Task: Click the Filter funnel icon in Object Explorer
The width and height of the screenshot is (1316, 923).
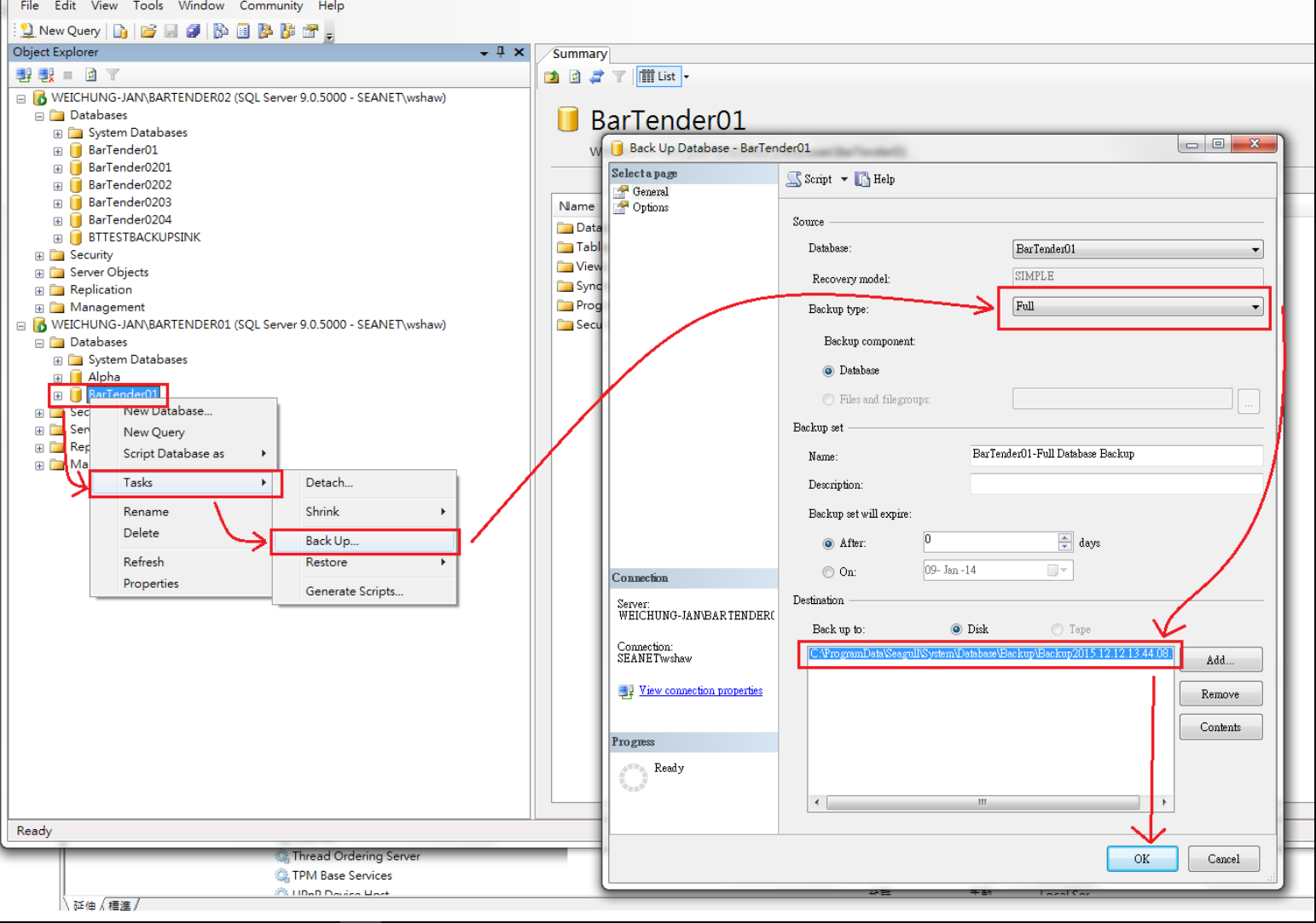Action: [113, 75]
